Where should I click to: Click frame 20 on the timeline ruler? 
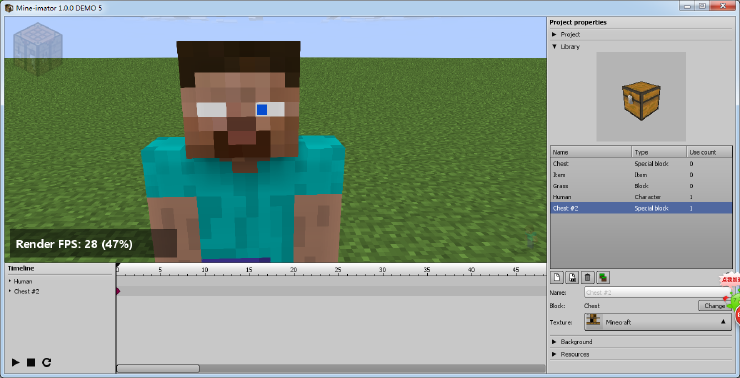tap(294, 270)
